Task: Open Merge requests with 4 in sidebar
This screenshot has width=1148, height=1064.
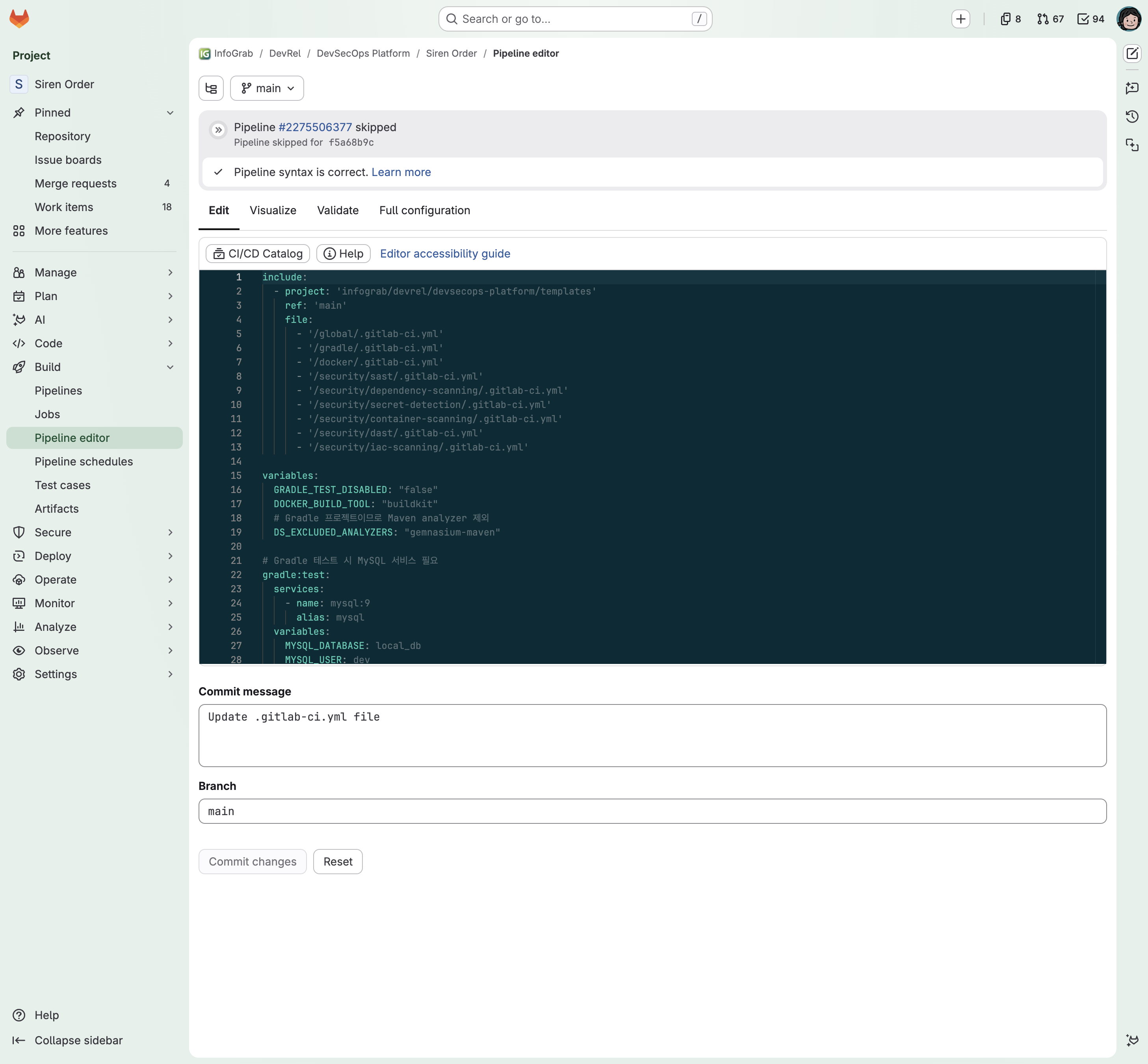Action: click(95, 184)
